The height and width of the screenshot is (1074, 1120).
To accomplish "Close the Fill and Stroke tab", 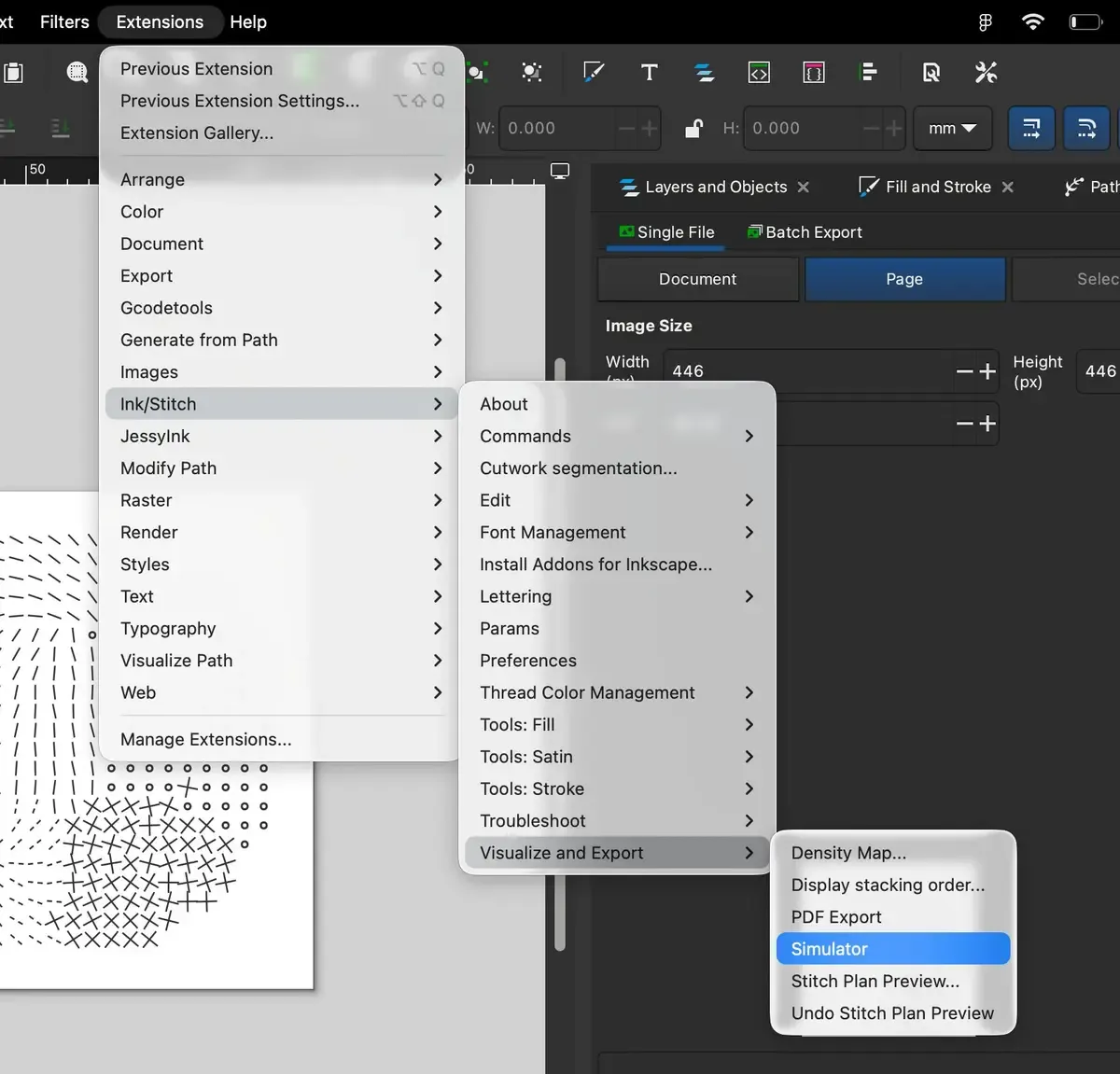I will (x=1008, y=187).
